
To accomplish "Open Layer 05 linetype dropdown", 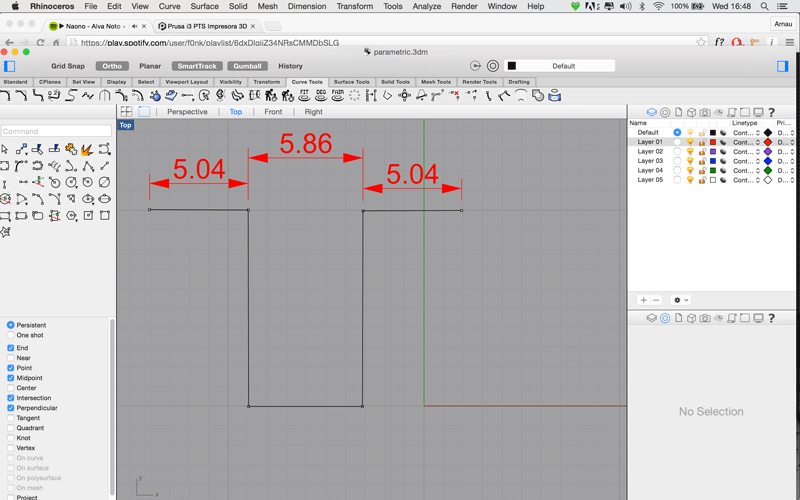I will tap(746, 180).
